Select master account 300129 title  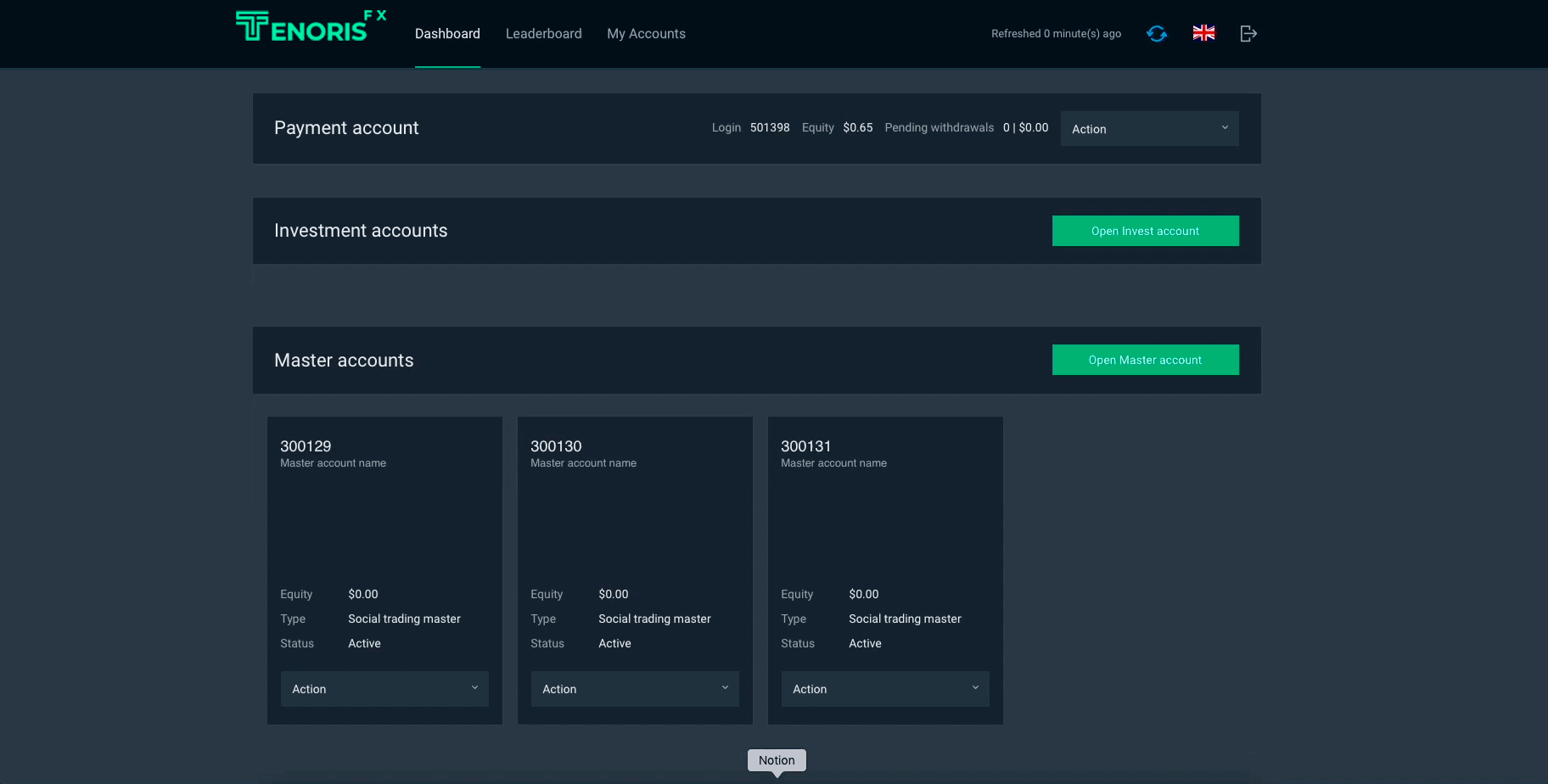point(306,446)
